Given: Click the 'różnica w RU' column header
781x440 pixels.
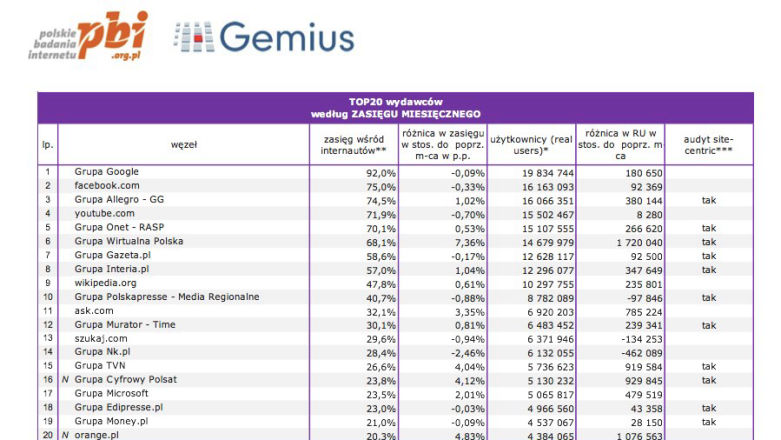Looking at the screenshot, I should [620, 144].
